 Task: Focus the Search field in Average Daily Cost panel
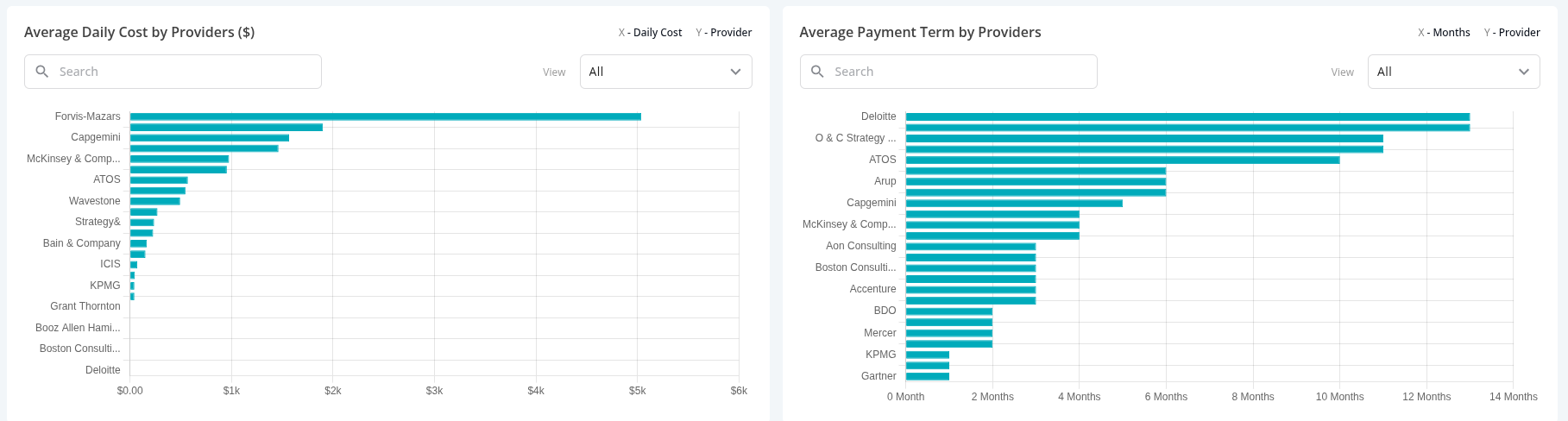(173, 72)
